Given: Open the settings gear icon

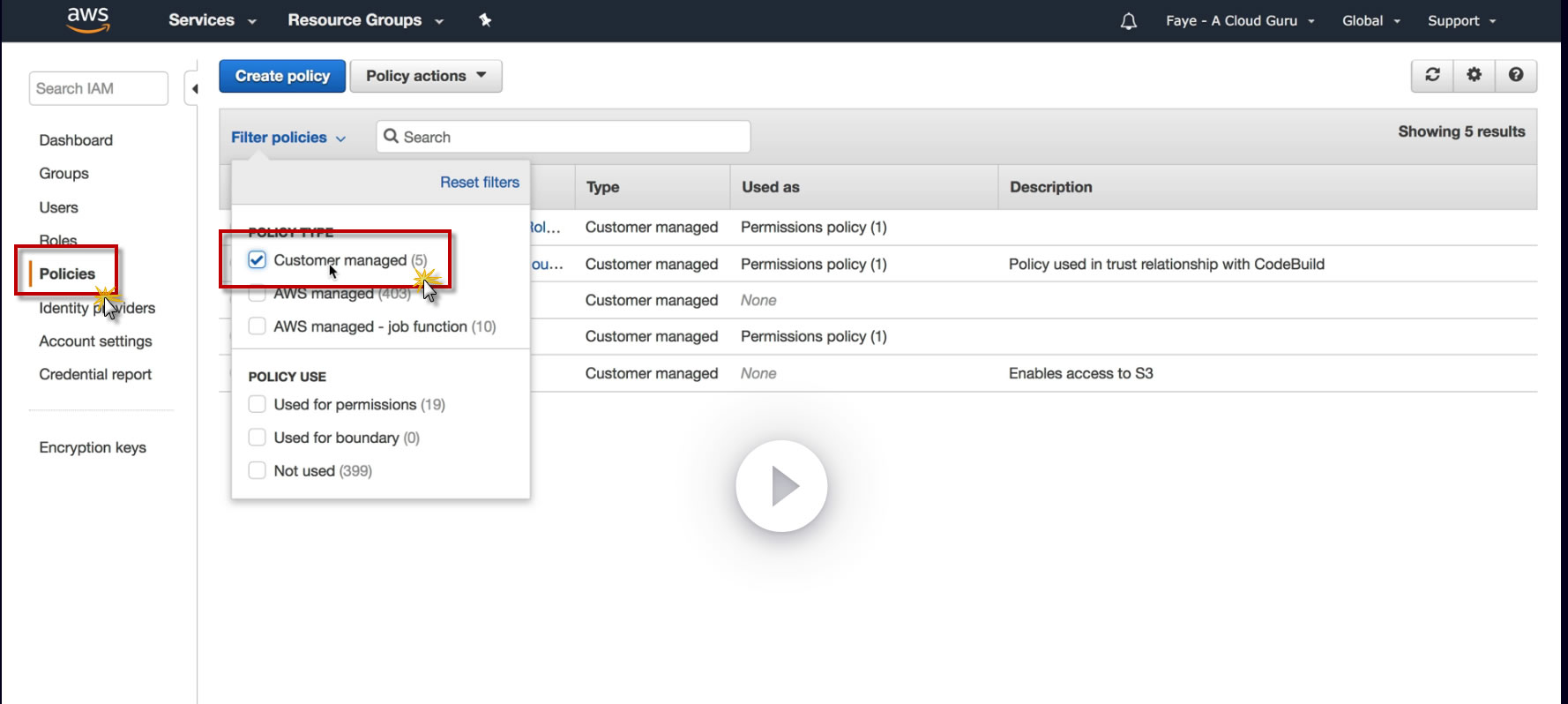Looking at the screenshot, I should [1474, 75].
